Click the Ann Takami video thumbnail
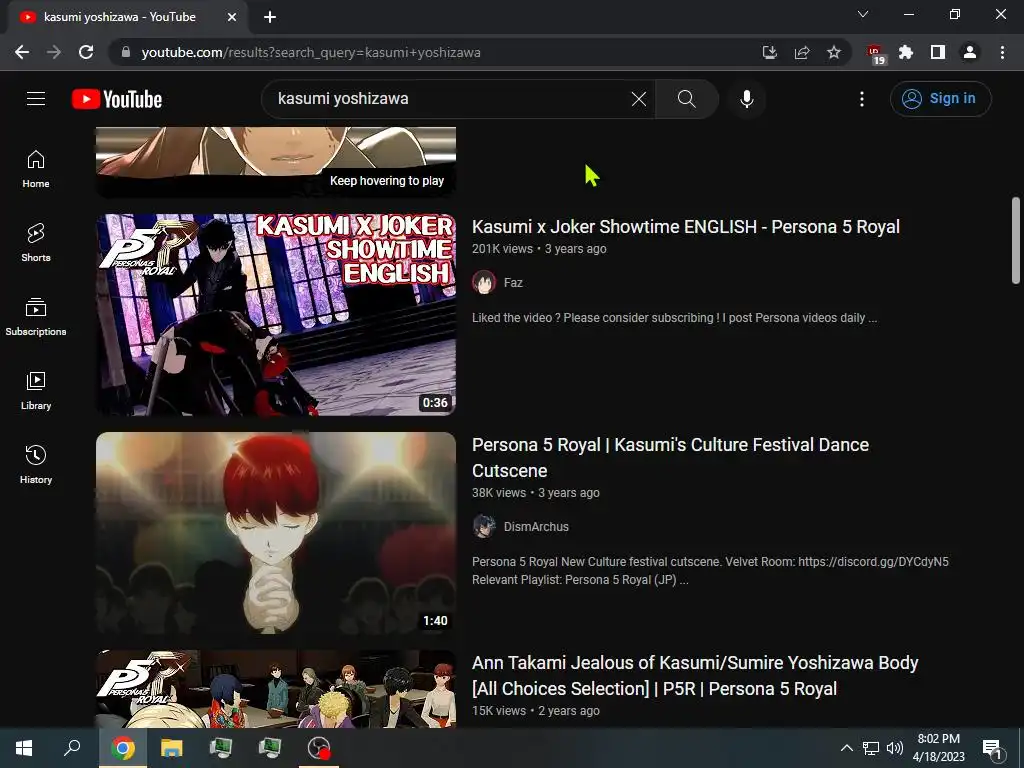 pos(276,688)
